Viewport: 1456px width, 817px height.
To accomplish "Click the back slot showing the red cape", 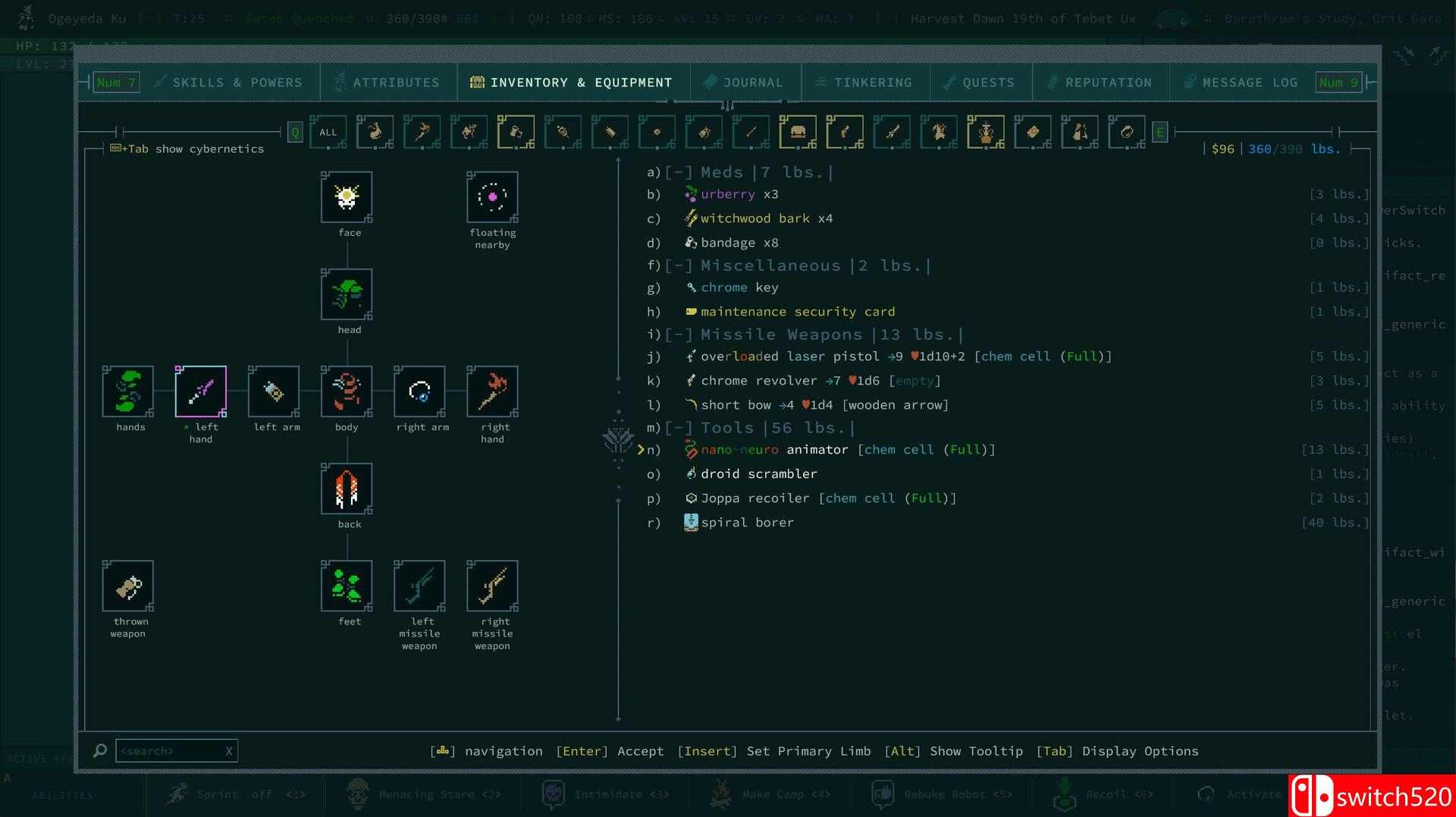I will 347,489.
